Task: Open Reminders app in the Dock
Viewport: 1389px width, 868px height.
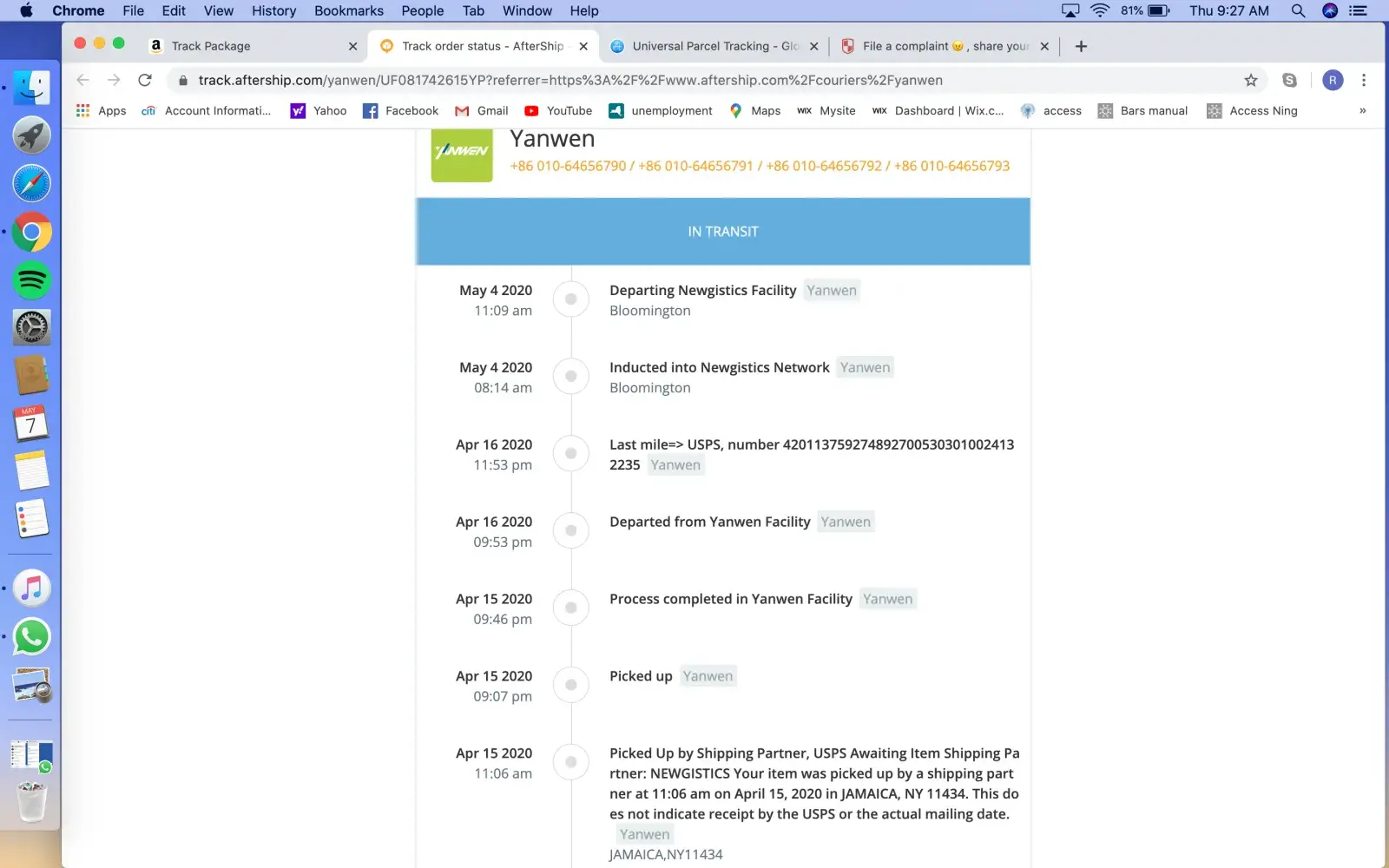Action: tap(31, 519)
